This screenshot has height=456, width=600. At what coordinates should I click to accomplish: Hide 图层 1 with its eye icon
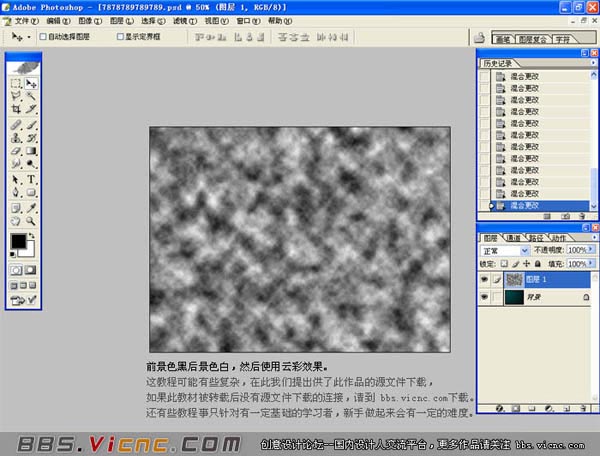coord(484,279)
